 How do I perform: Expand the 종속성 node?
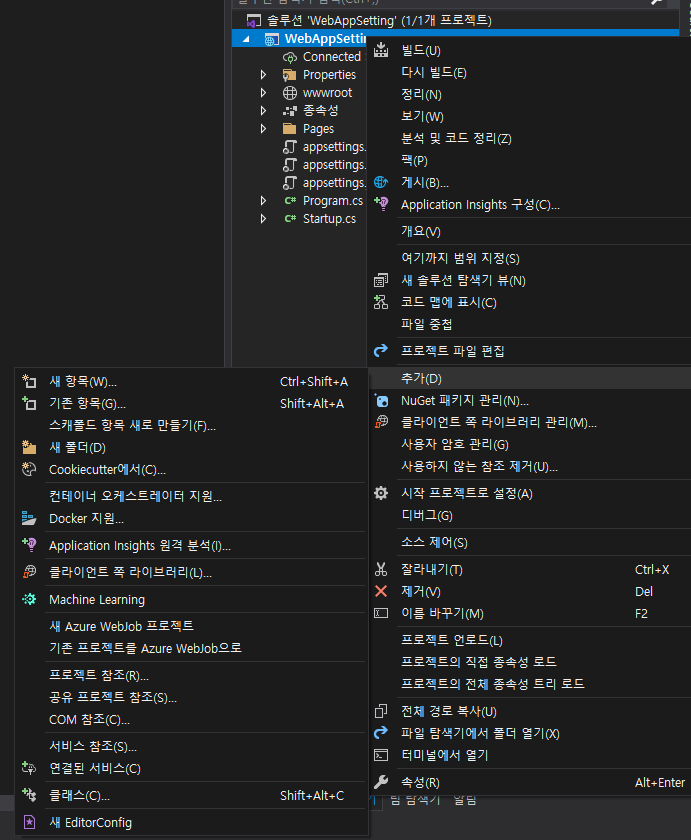point(263,110)
